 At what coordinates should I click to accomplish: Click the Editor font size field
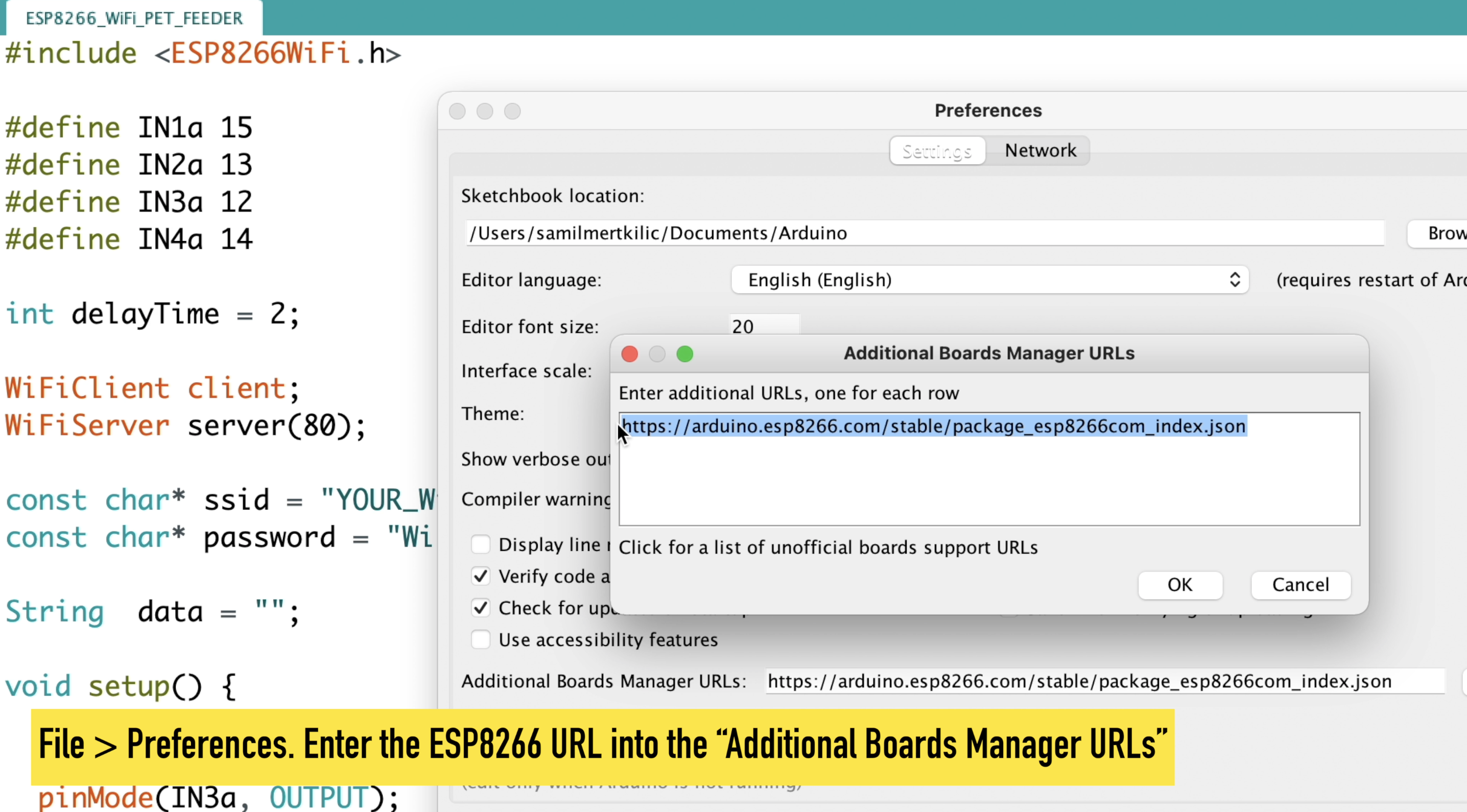764,325
